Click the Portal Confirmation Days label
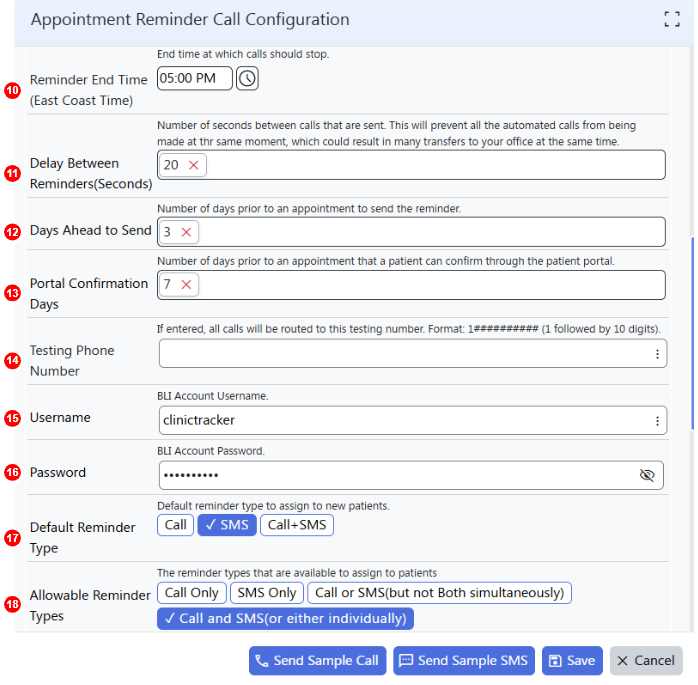 click(x=89, y=294)
